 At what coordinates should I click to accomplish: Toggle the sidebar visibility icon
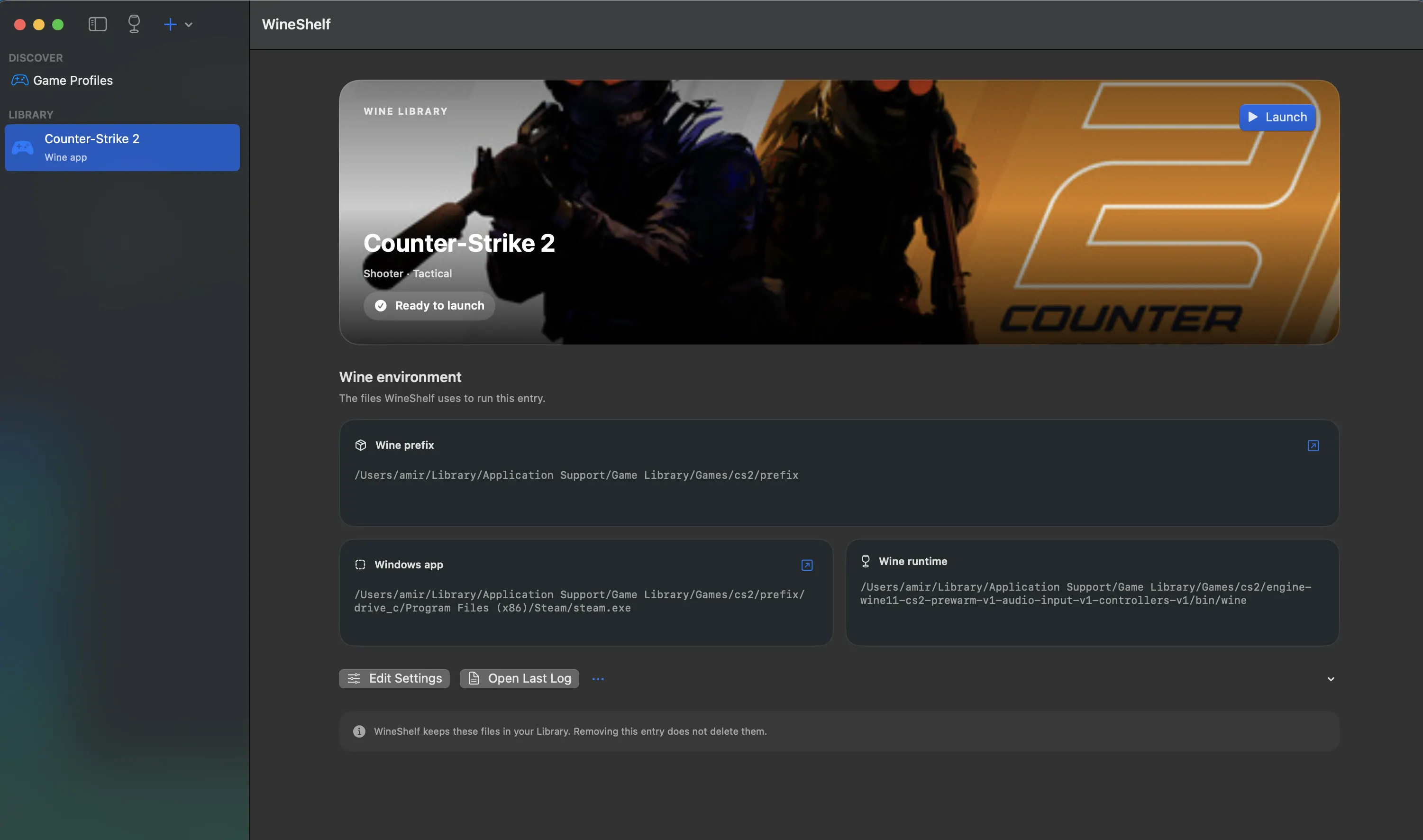point(97,24)
